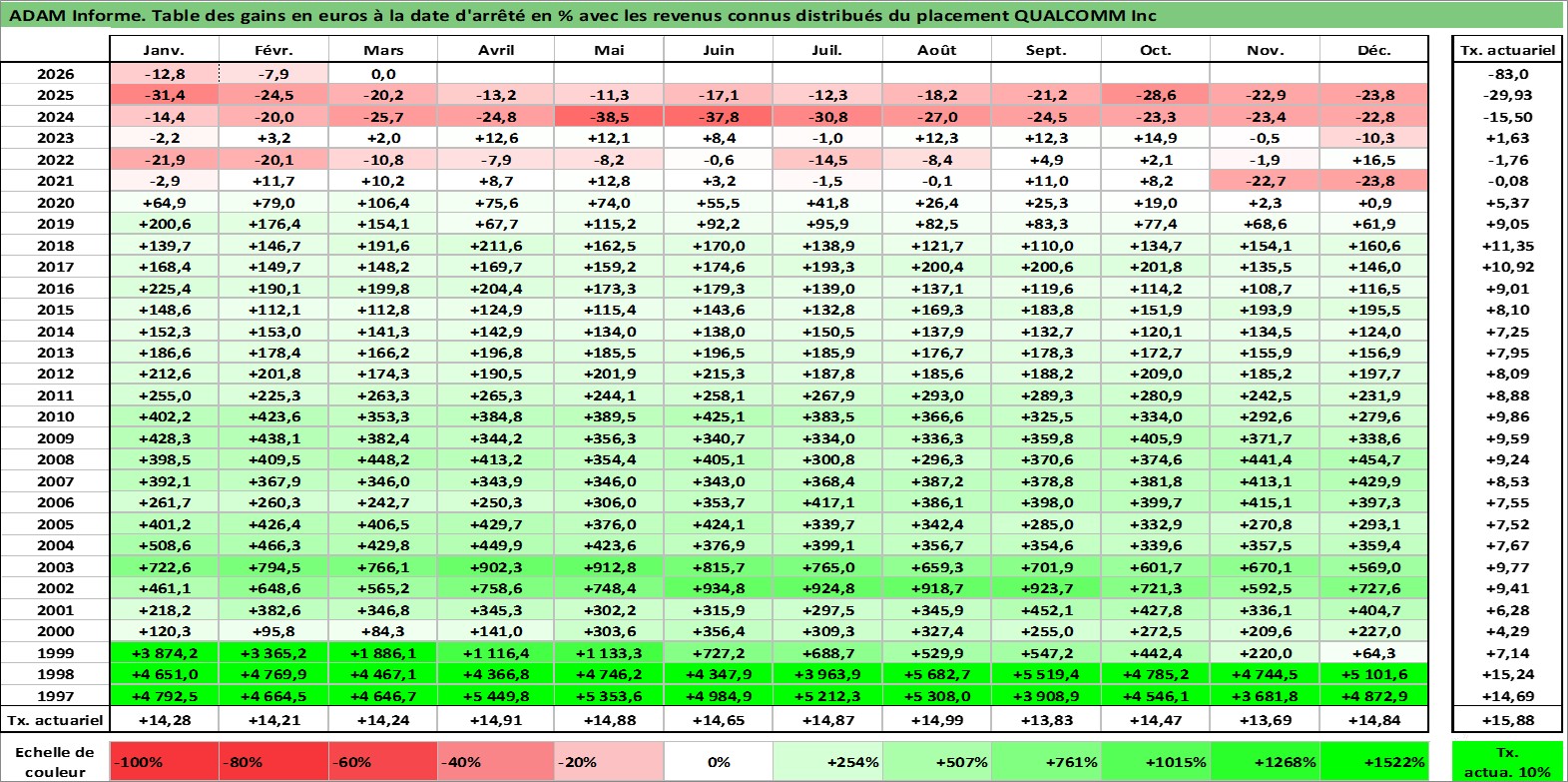The image size is (1568, 782).
Task: Click the +761% green legend swatch
Action: pyautogui.click(x=1046, y=761)
